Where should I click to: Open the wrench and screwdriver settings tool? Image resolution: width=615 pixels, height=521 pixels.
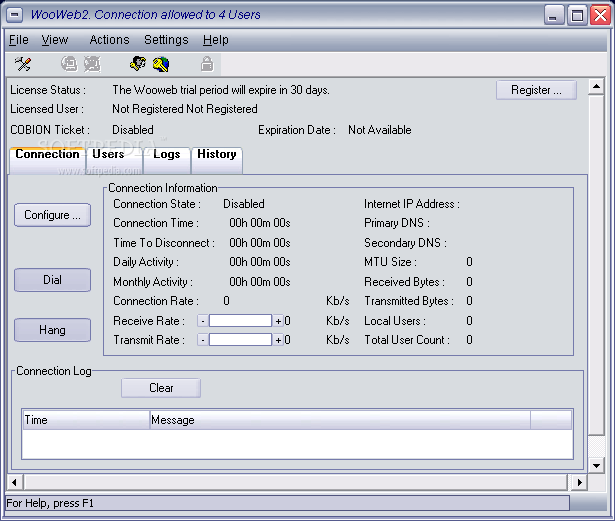pos(23,64)
